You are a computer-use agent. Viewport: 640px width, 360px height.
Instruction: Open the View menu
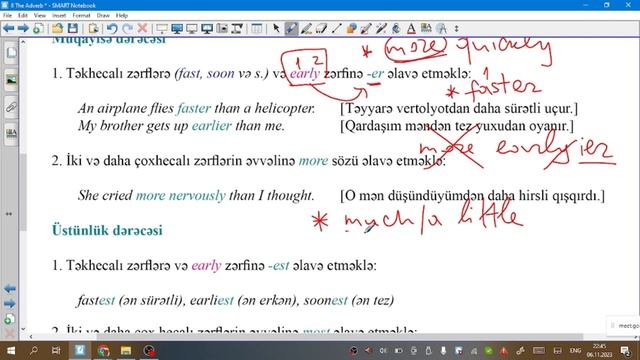pos(40,16)
